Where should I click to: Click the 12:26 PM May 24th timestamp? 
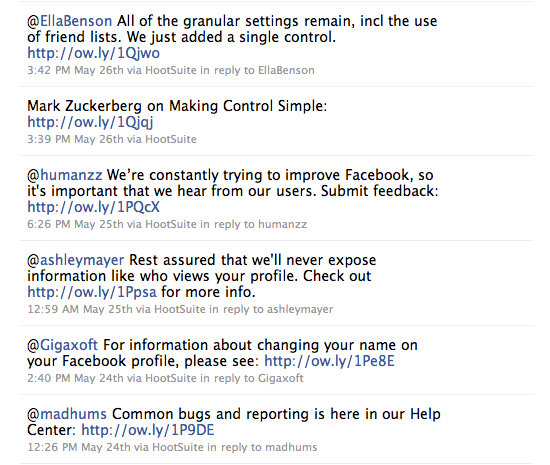[79, 447]
